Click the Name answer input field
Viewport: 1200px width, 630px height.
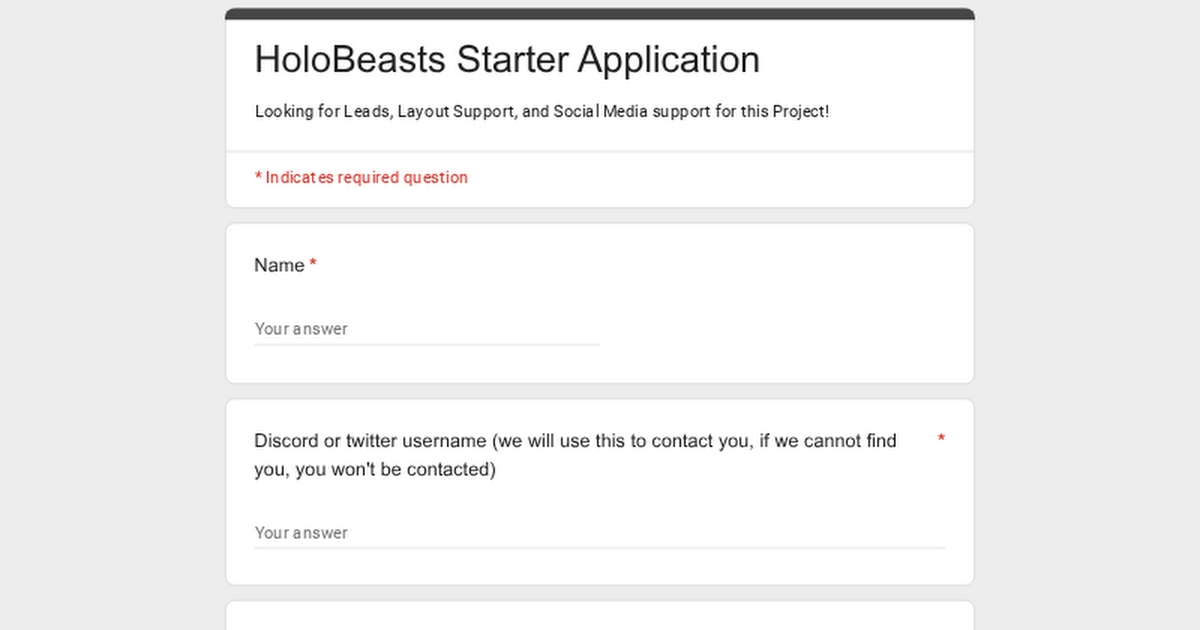(x=426, y=329)
